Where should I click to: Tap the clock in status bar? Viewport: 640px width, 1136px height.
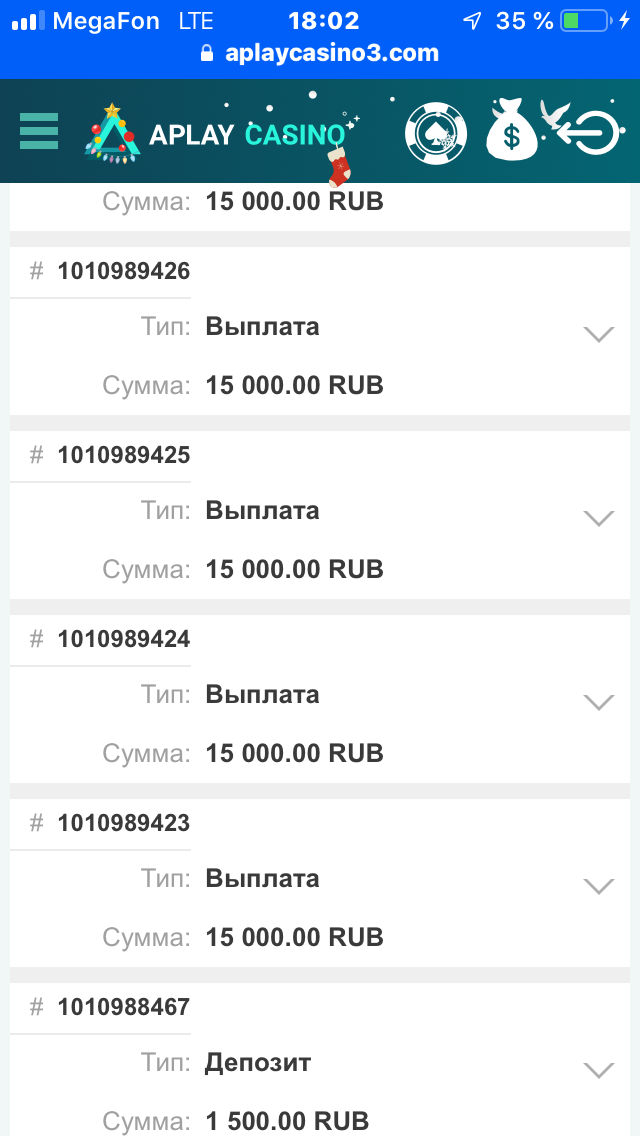(x=323, y=21)
